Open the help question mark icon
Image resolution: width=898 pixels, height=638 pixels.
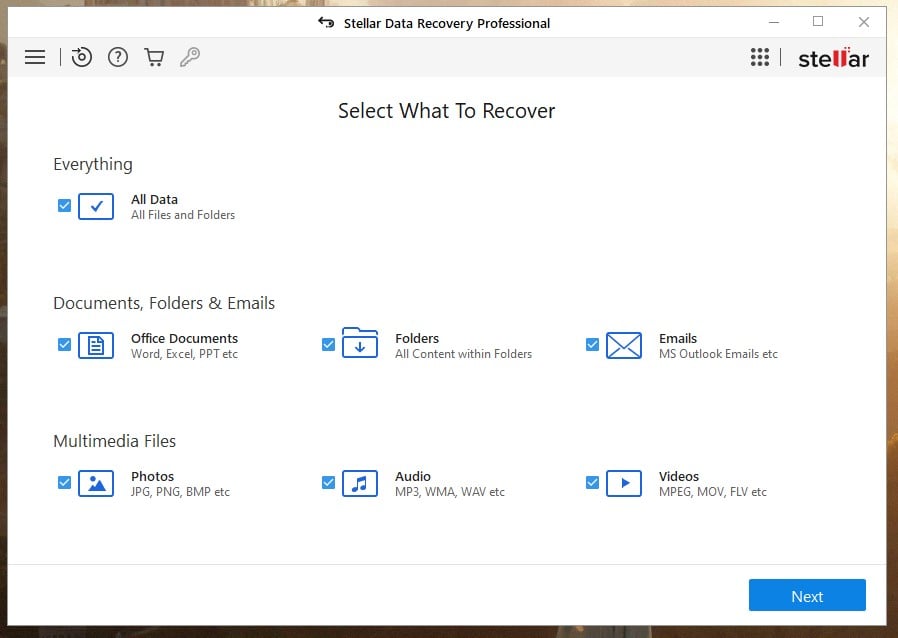[x=118, y=57]
